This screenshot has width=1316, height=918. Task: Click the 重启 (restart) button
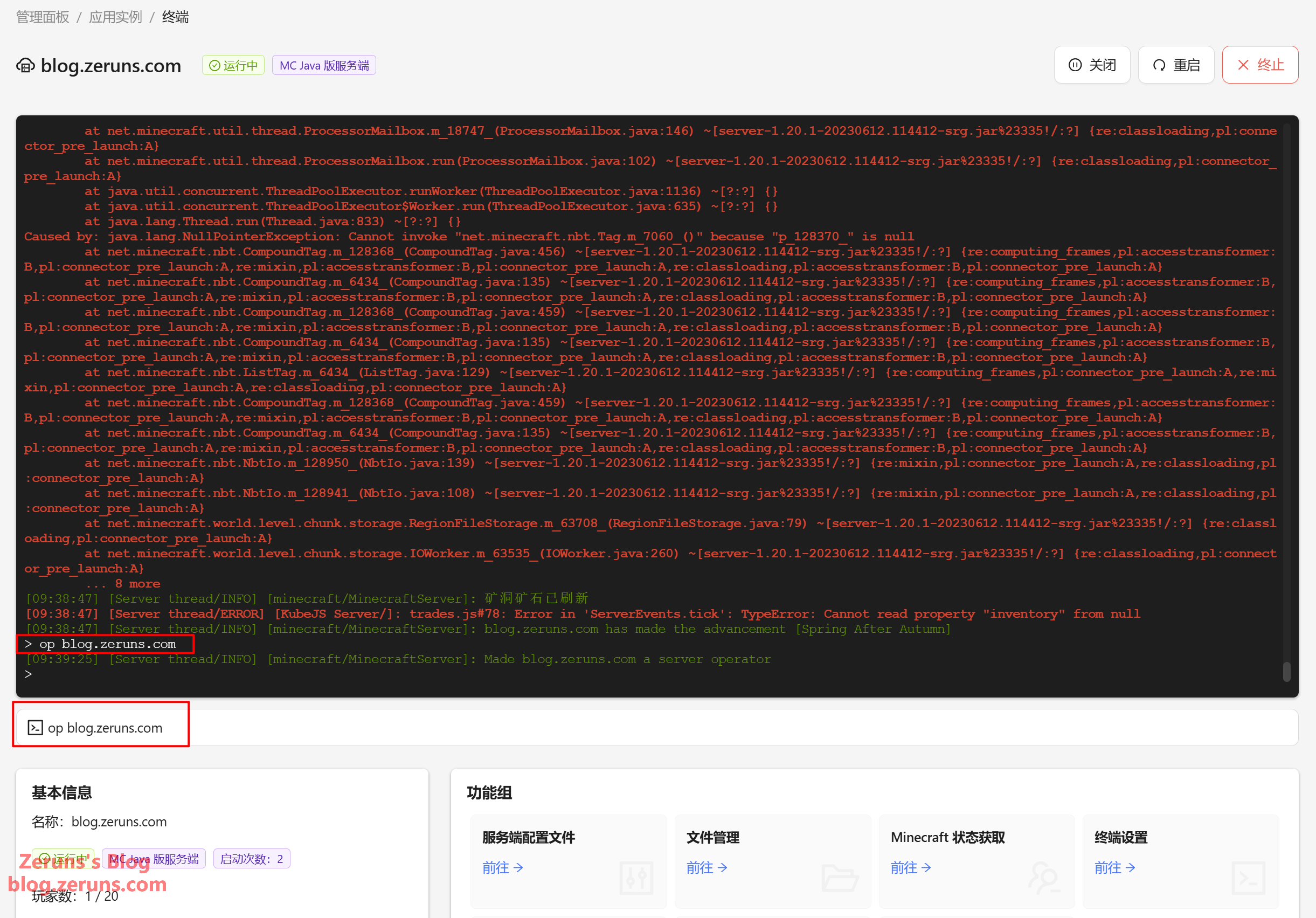(1175, 65)
